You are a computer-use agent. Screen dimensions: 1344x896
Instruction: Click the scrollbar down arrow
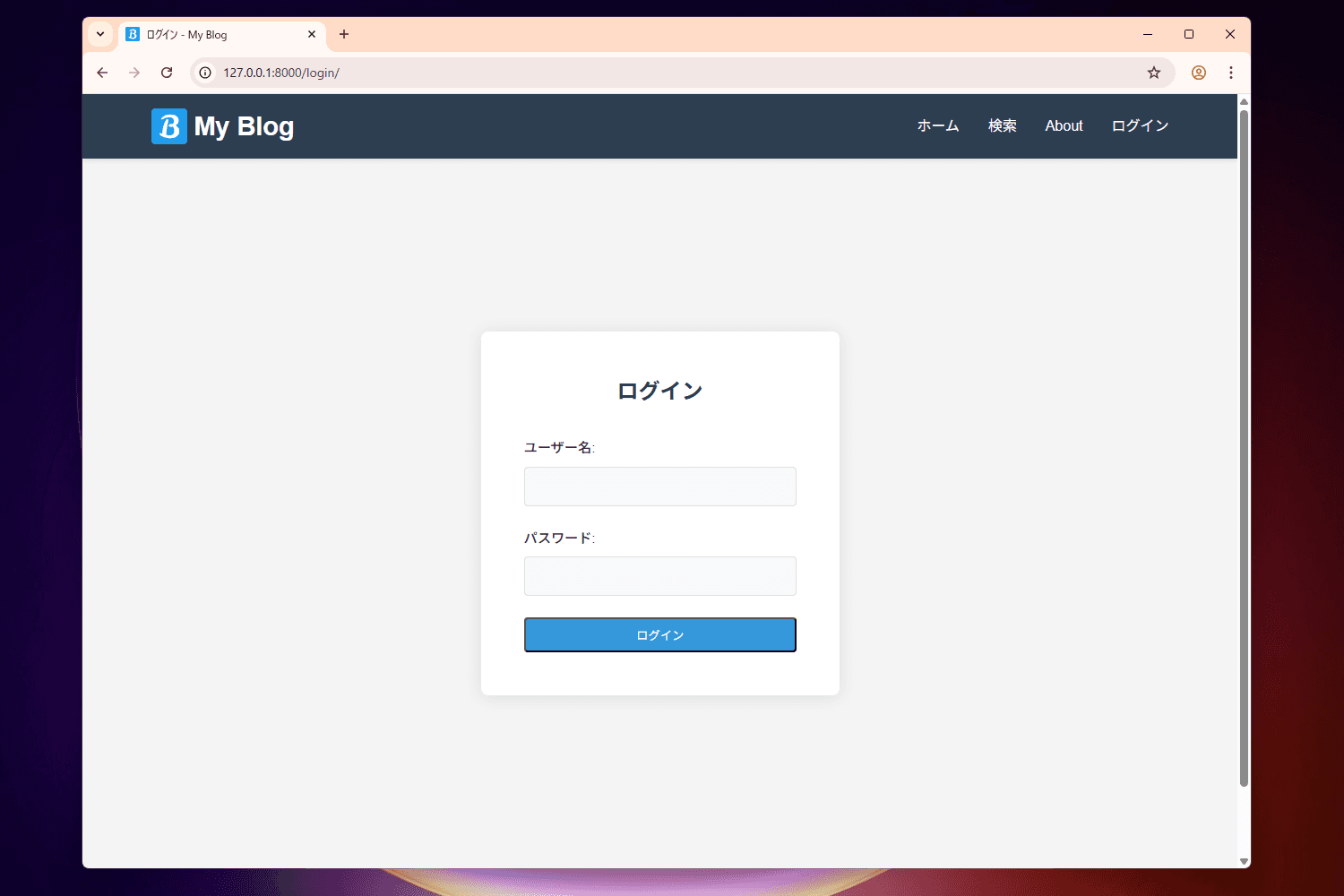click(1244, 861)
